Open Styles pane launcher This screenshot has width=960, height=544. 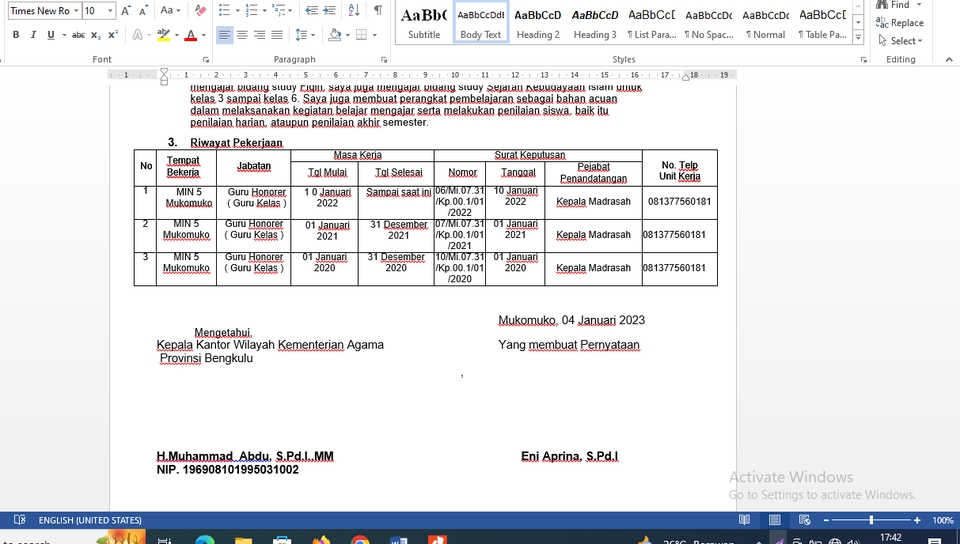pos(863,59)
